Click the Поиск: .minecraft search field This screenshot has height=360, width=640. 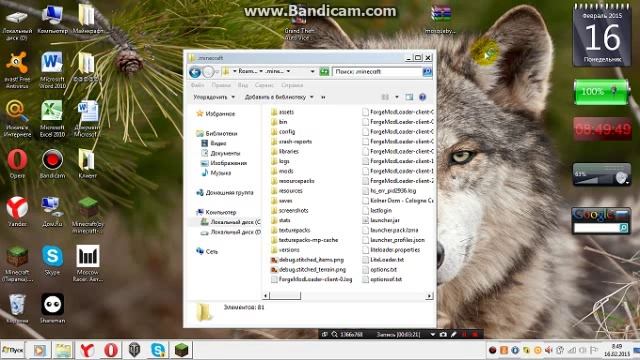[378, 72]
